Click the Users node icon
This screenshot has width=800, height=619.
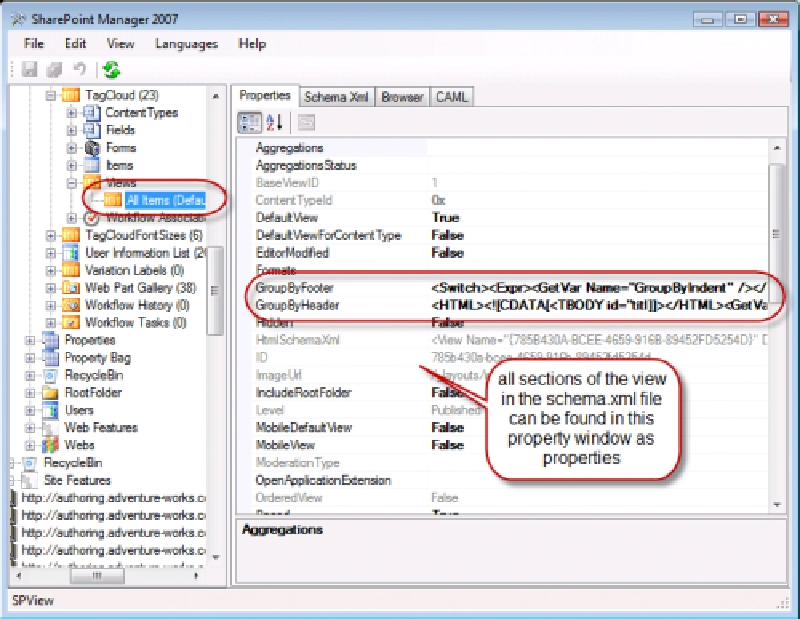pos(51,410)
